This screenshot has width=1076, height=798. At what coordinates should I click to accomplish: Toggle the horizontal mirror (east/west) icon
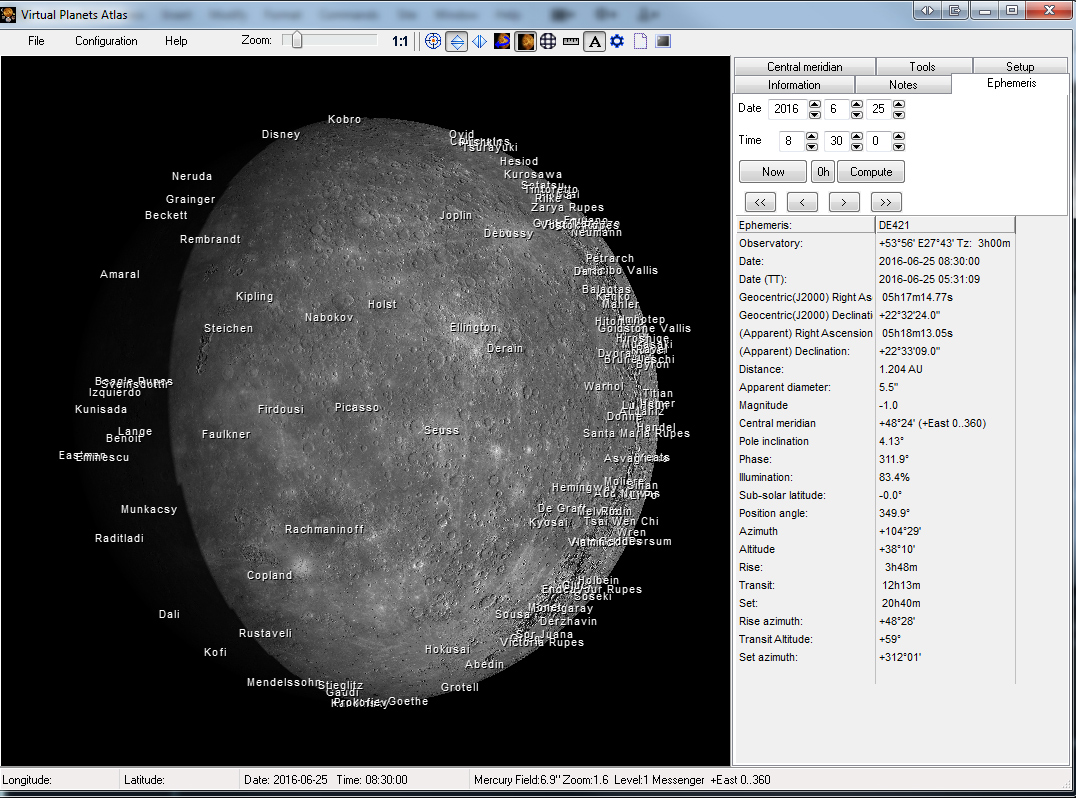pyautogui.click(x=479, y=41)
